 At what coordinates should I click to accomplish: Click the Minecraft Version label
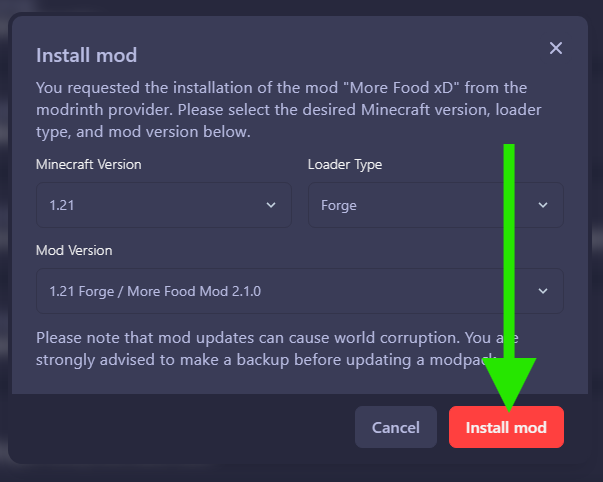(88, 164)
